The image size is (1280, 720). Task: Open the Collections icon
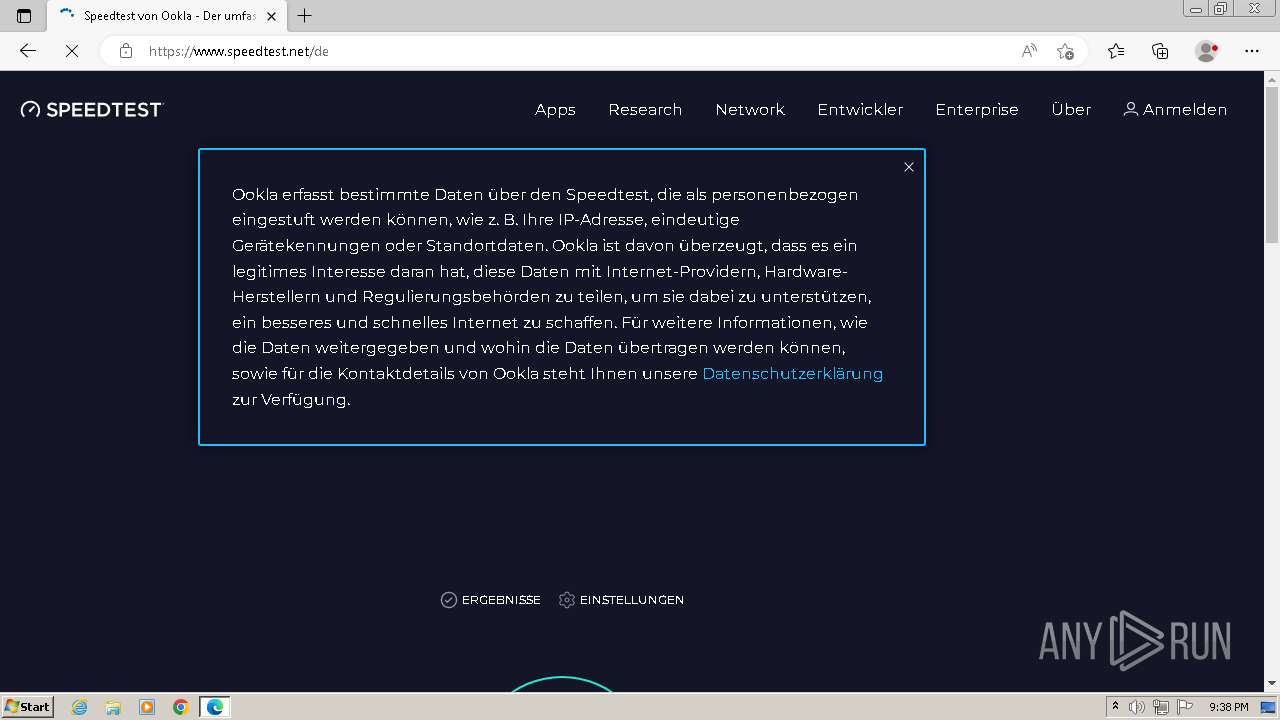tap(1160, 51)
